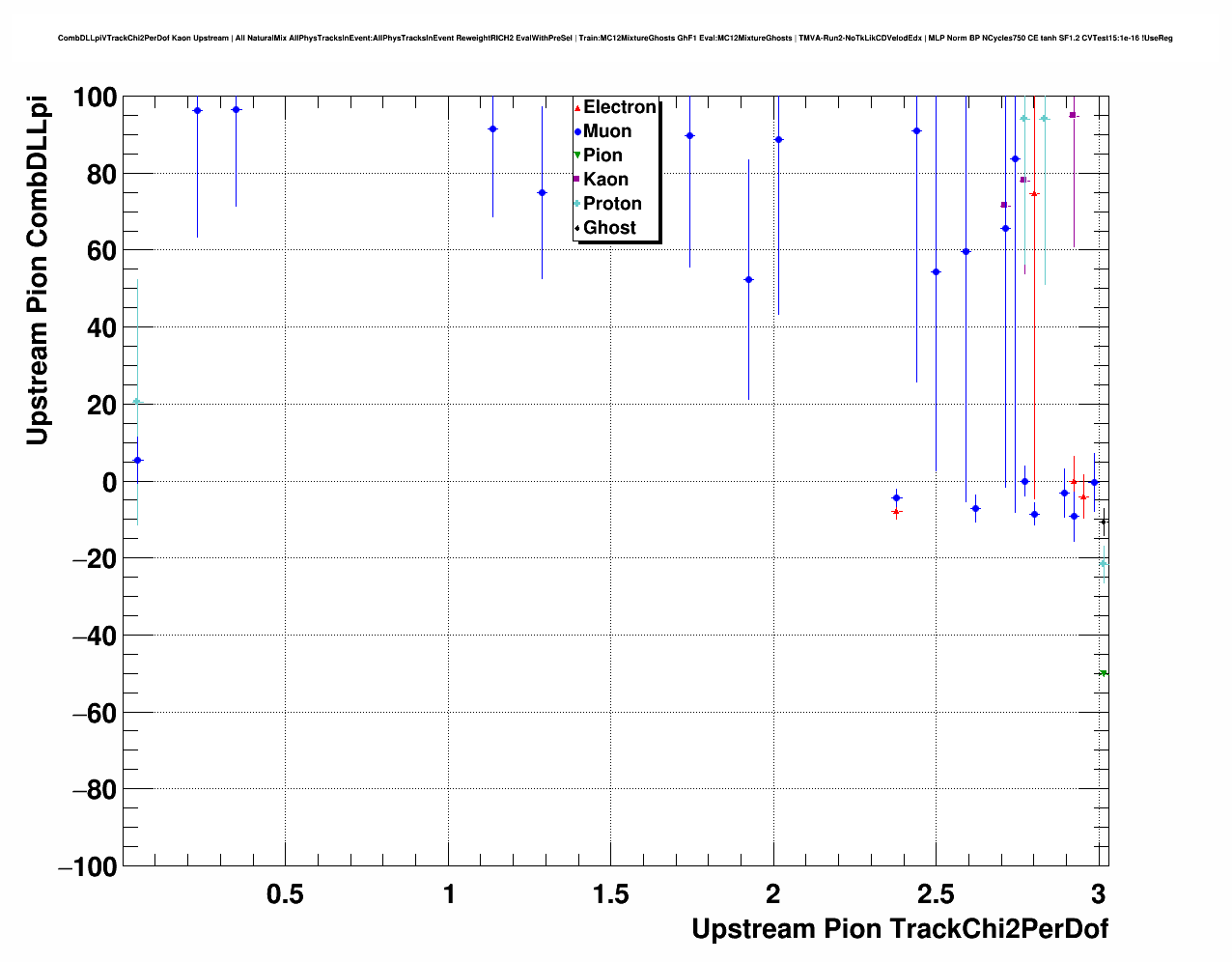Click the purple Kaon square legend marker
The height and width of the screenshot is (962, 1232).
577,180
